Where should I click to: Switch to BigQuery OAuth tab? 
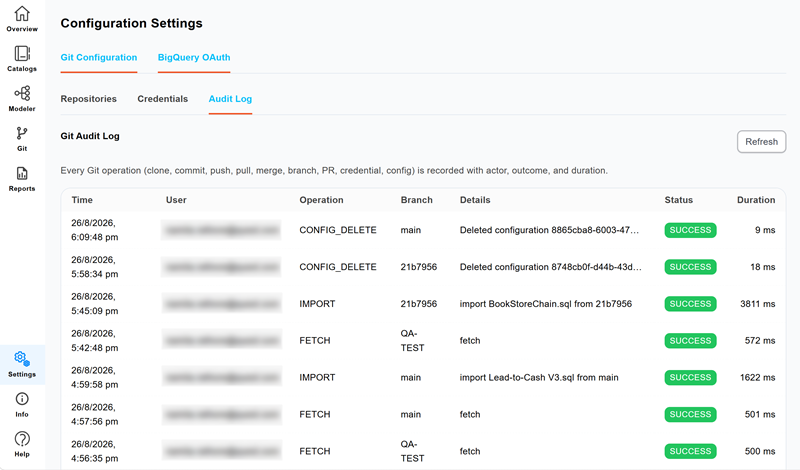point(194,58)
